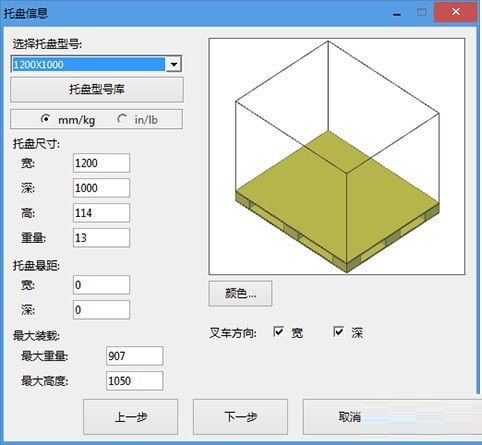Cancel with the 取消 button
This screenshot has width=482, height=445.
[x=350, y=417]
